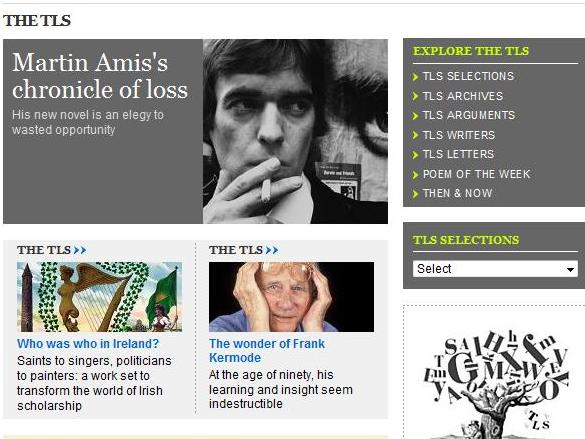
Task: Open The wonder of Frank Kermode link
Action: (267, 351)
